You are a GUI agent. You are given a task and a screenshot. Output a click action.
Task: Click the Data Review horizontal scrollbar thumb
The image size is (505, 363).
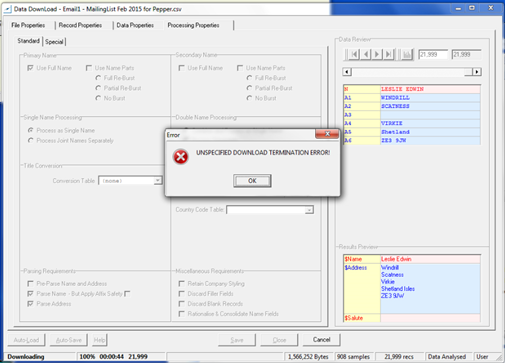click(469, 72)
